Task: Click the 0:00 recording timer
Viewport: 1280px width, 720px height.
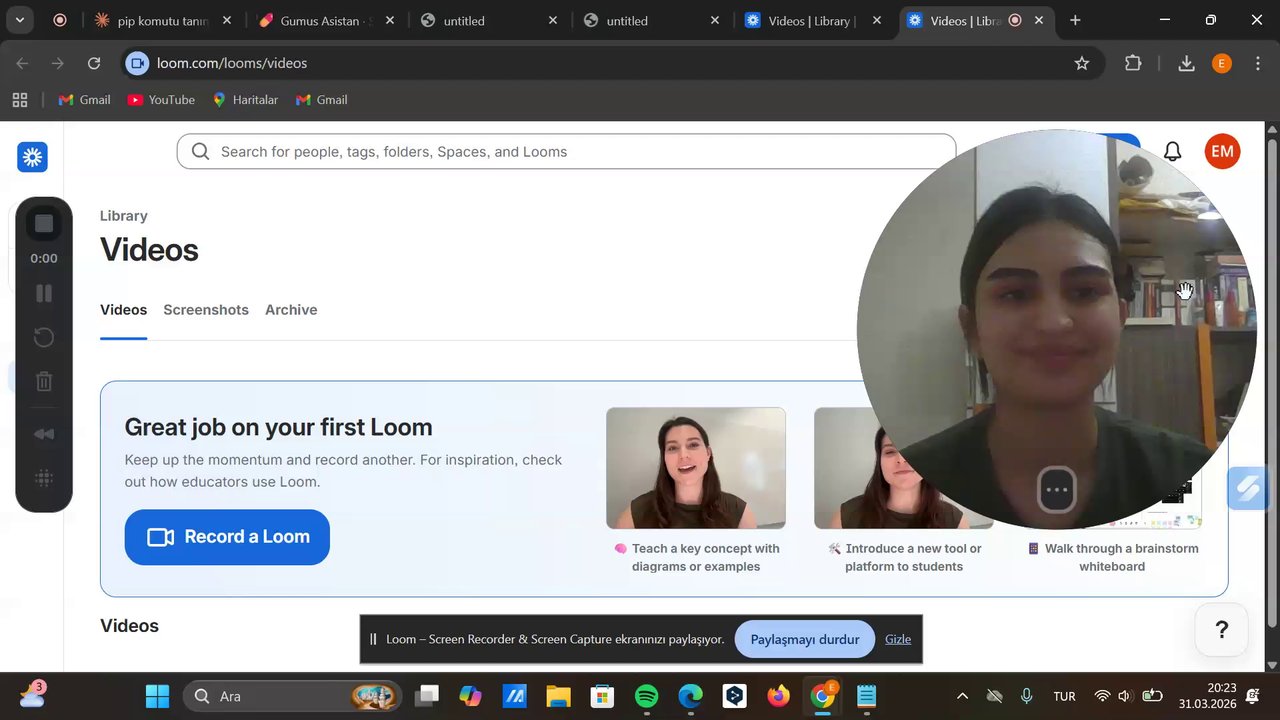Action: click(x=44, y=258)
